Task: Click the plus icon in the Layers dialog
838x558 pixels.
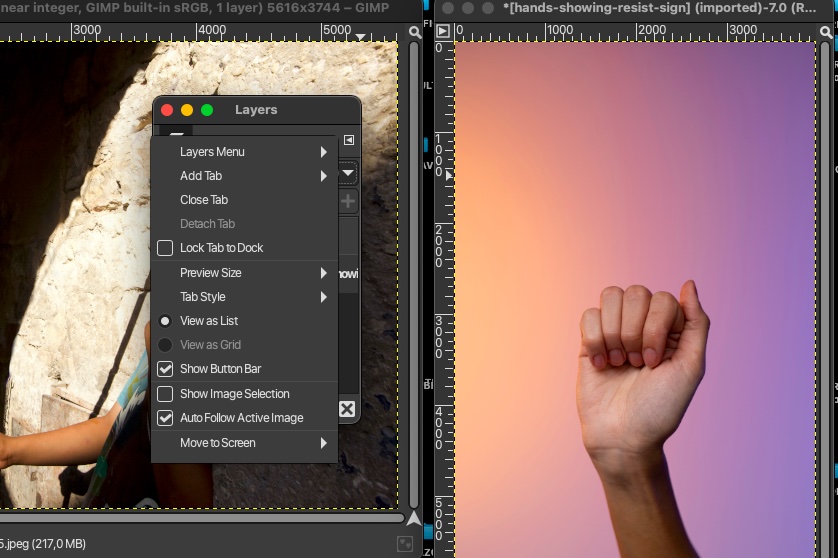Action: [x=348, y=202]
